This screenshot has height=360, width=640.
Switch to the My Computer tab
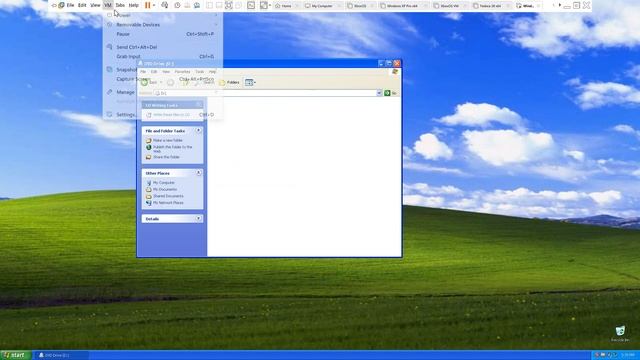tap(322, 6)
